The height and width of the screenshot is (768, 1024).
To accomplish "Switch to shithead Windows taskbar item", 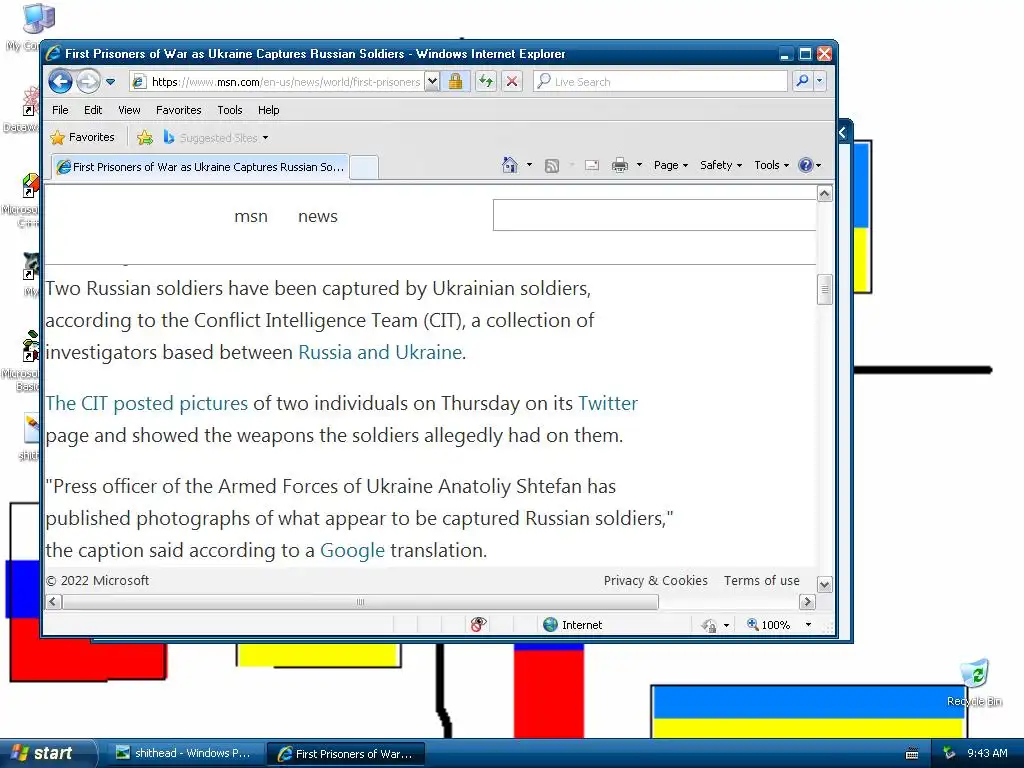I will click(x=184, y=753).
